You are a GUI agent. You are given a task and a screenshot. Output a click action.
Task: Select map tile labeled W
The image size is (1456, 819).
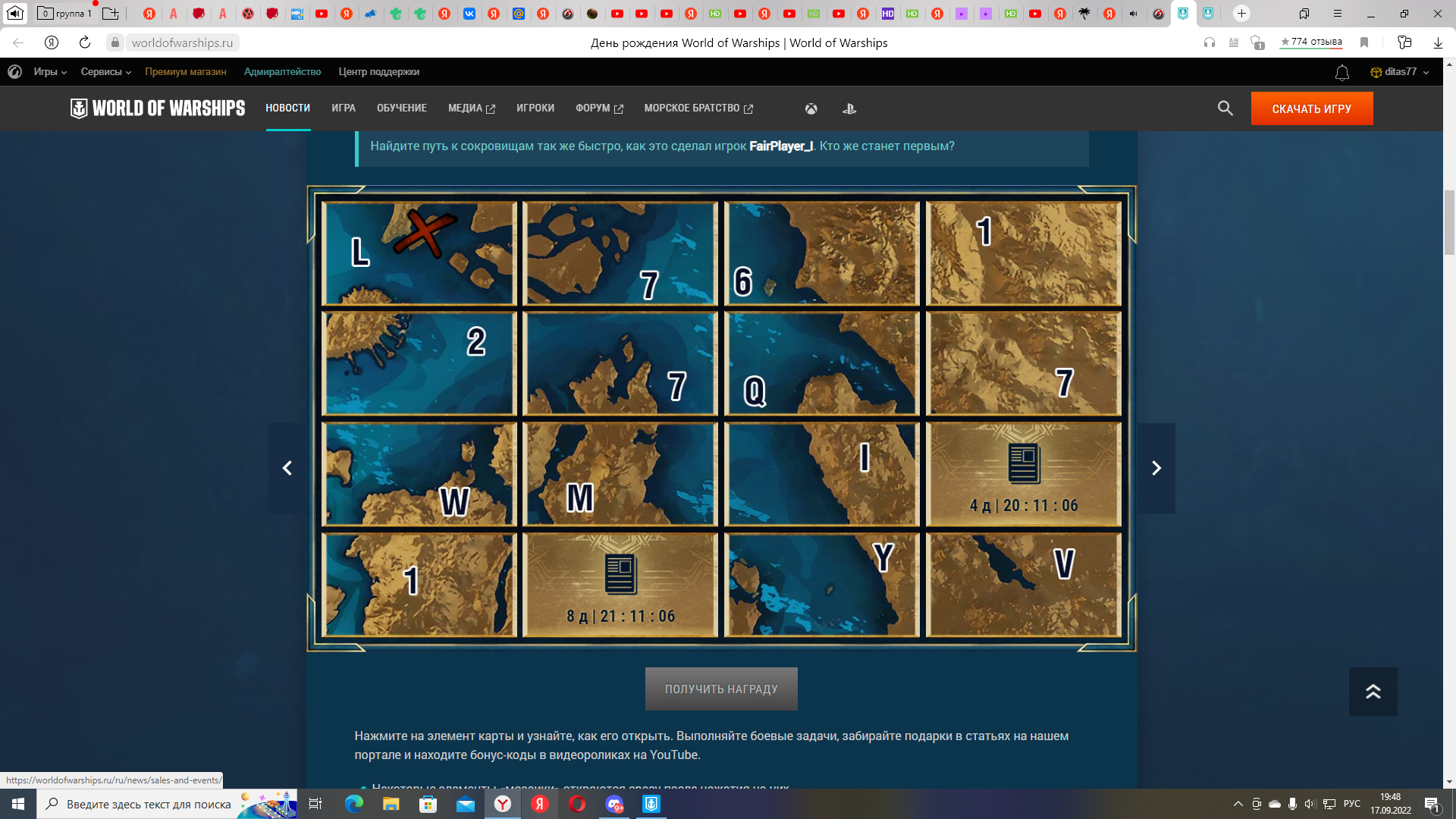tap(419, 475)
